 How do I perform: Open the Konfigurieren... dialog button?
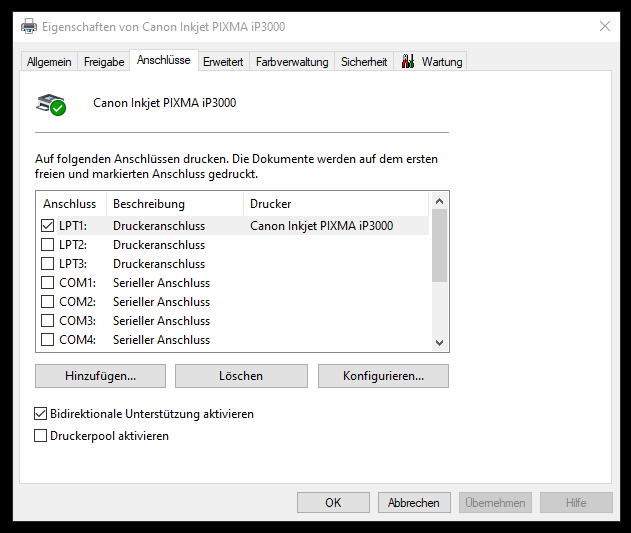click(383, 376)
